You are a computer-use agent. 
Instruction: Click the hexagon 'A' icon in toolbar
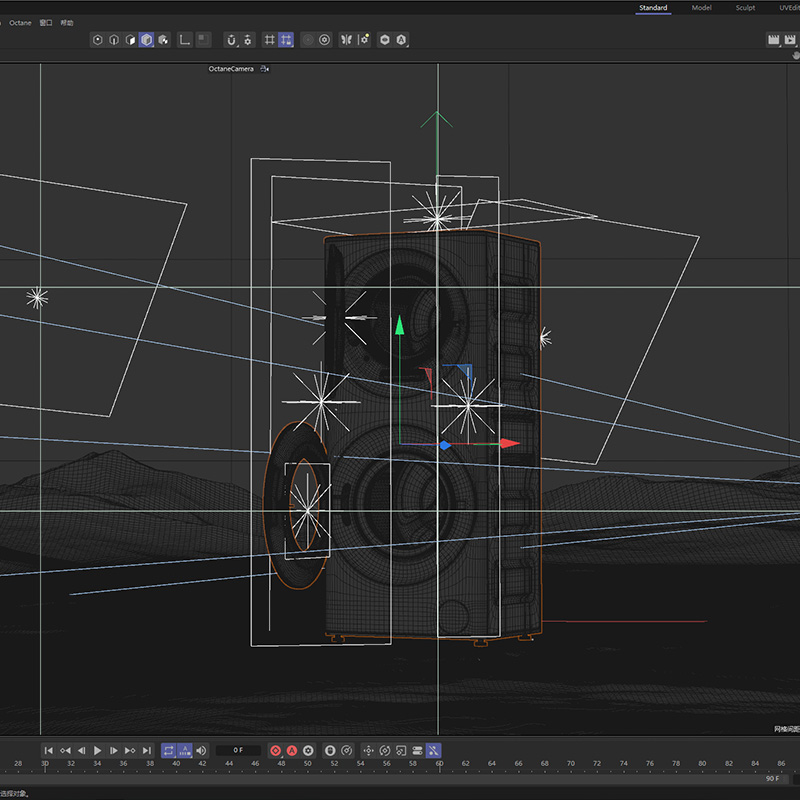click(401, 40)
